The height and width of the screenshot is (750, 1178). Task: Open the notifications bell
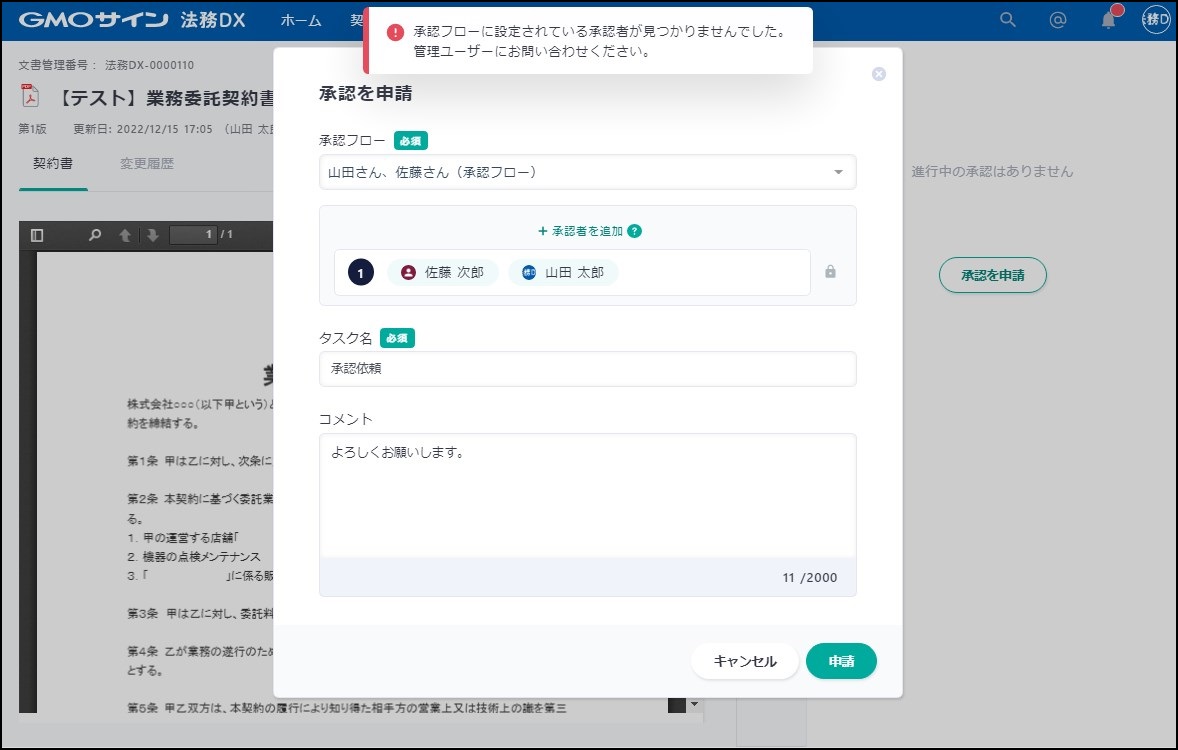click(1108, 20)
